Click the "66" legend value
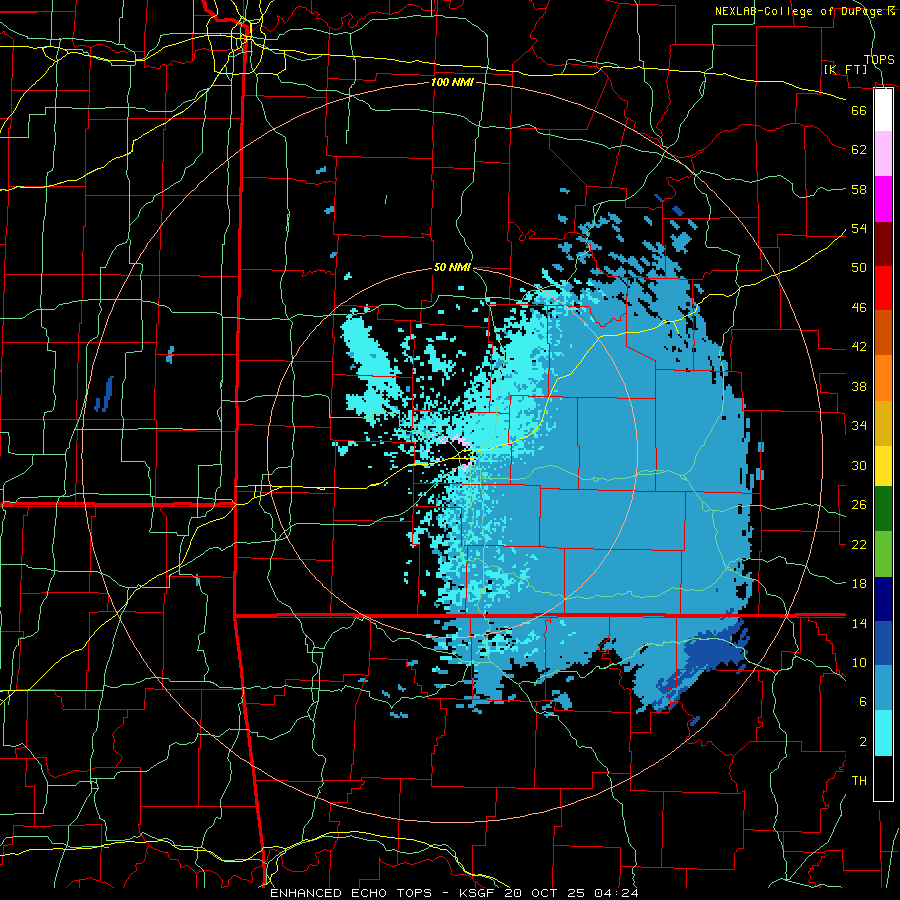This screenshot has width=900, height=900. [x=859, y=110]
